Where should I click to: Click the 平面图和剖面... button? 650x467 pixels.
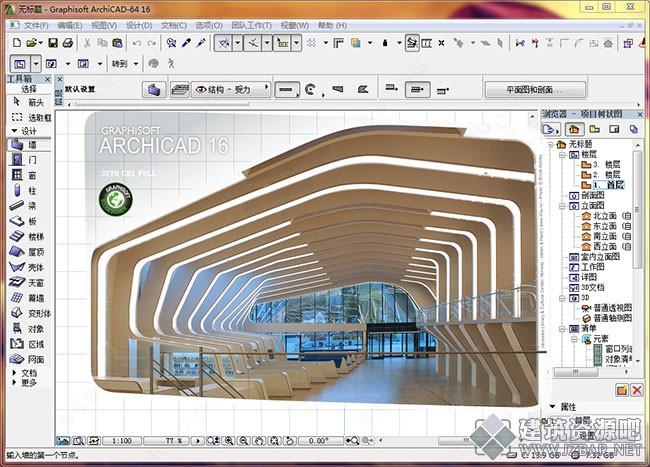point(535,90)
